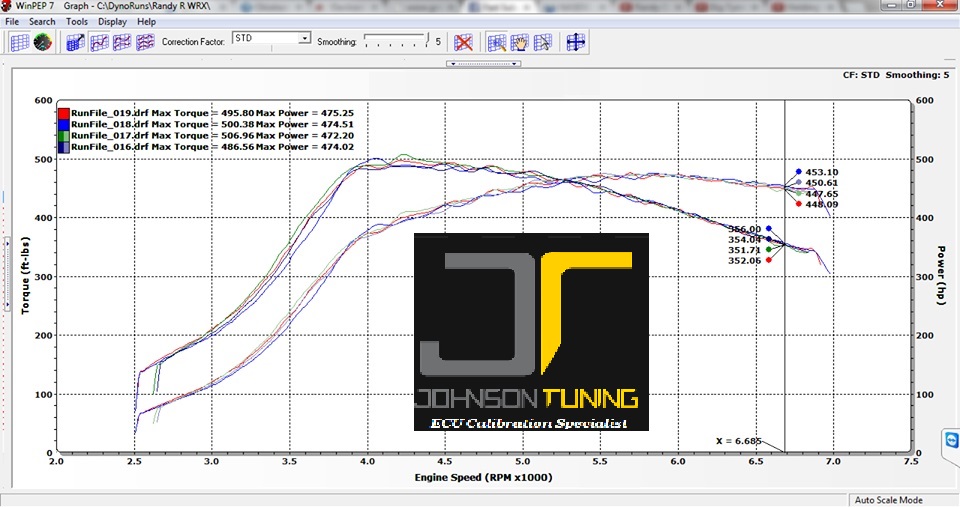Click the Engine Speed (RPM x1000) axis title
Screen dimensions: 960x507
click(x=483, y=478)
